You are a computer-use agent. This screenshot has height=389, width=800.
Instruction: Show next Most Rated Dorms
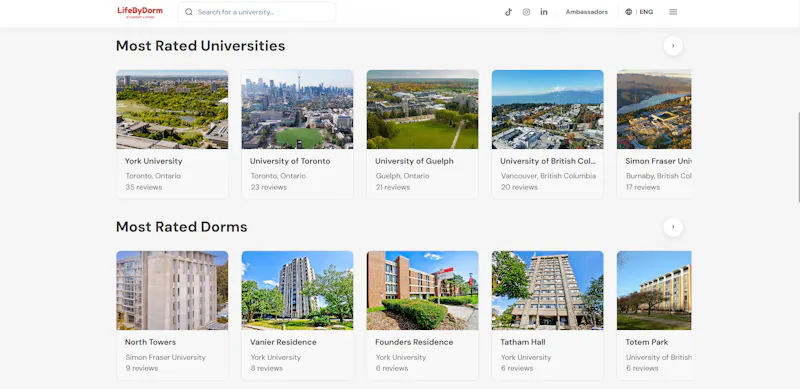tap(673, 227)
